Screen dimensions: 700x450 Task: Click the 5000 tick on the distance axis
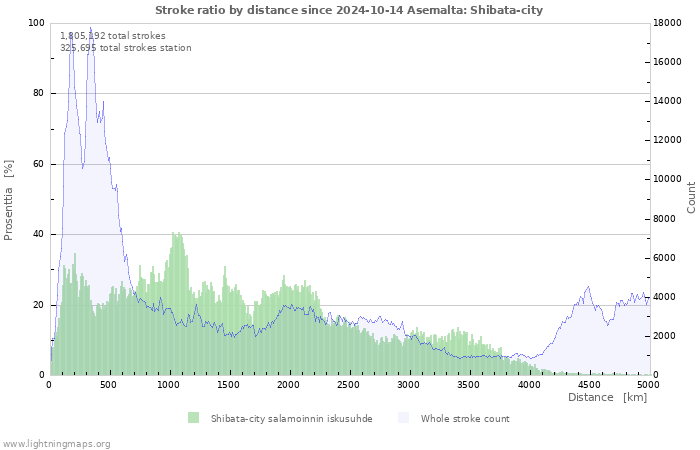pos(648,384)
